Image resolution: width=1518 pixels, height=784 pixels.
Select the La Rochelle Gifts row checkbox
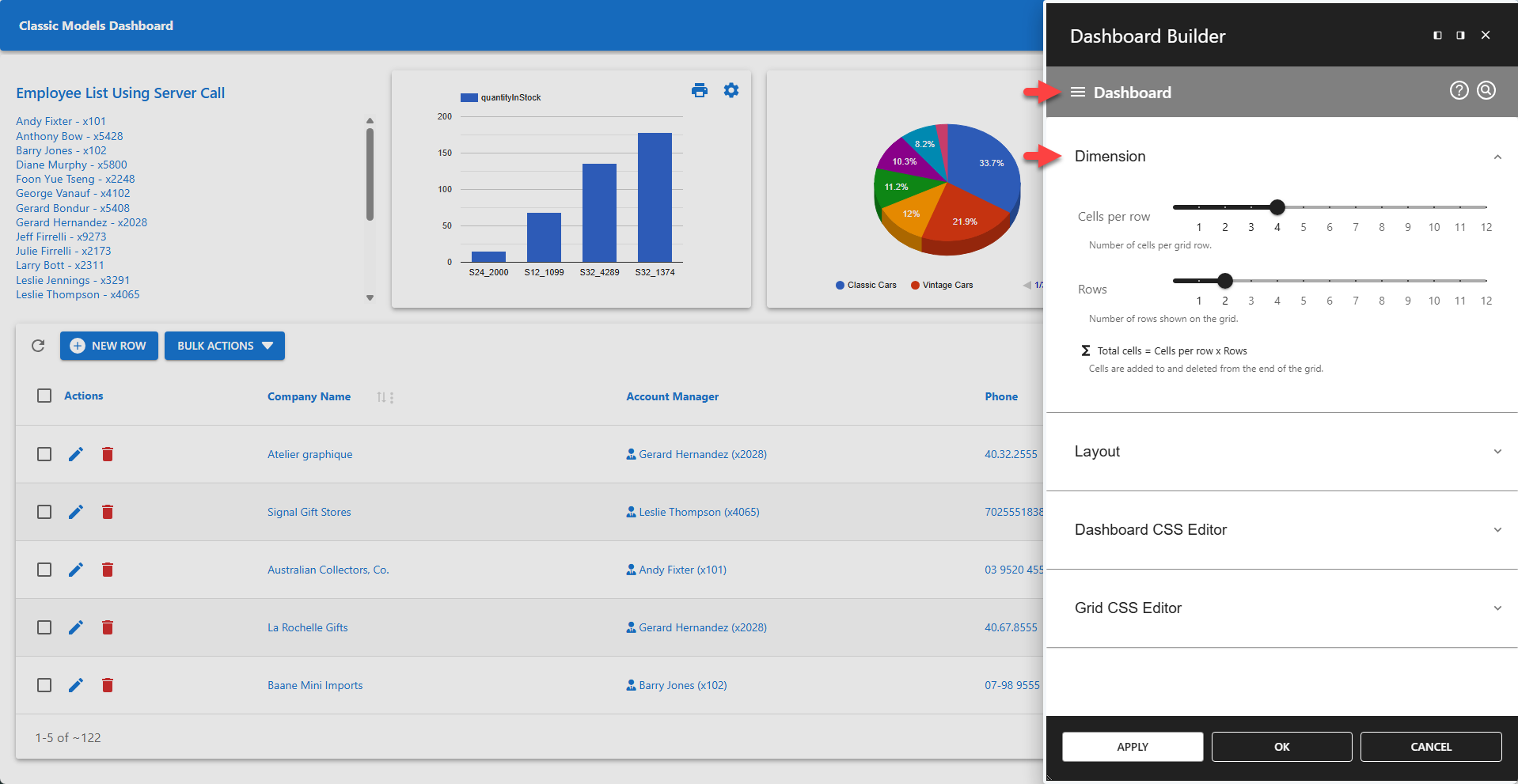click(44, 627)
